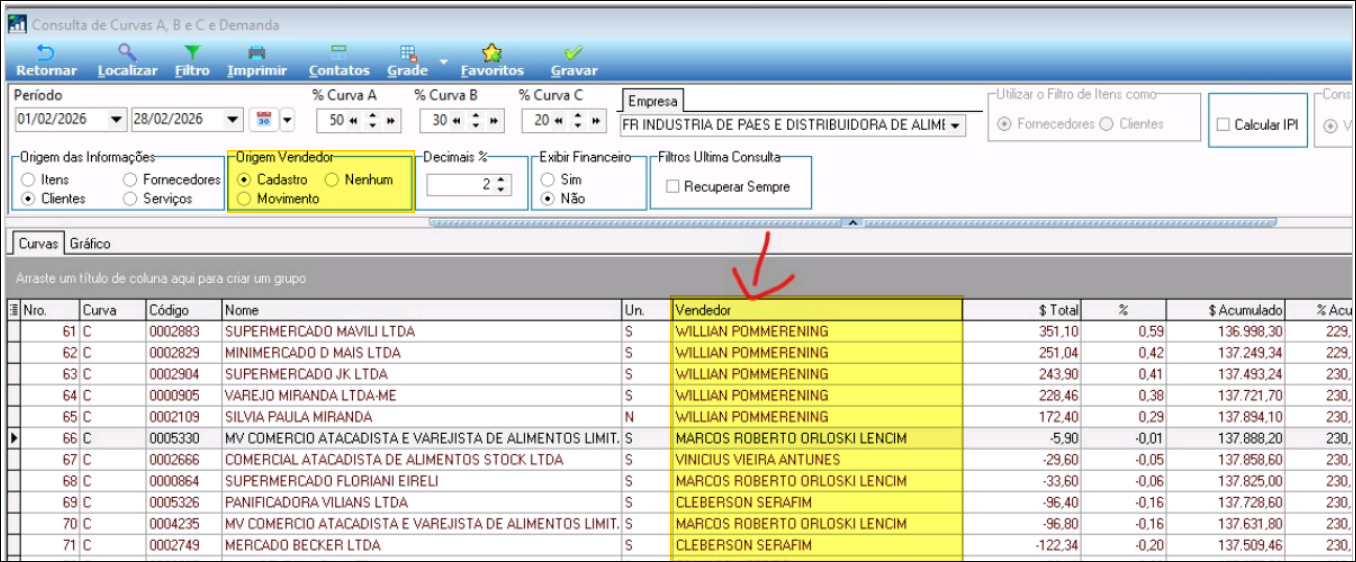Open the Localizar search tool
The height and width of the screenshot is (562, 1356).
click(127, 54)
